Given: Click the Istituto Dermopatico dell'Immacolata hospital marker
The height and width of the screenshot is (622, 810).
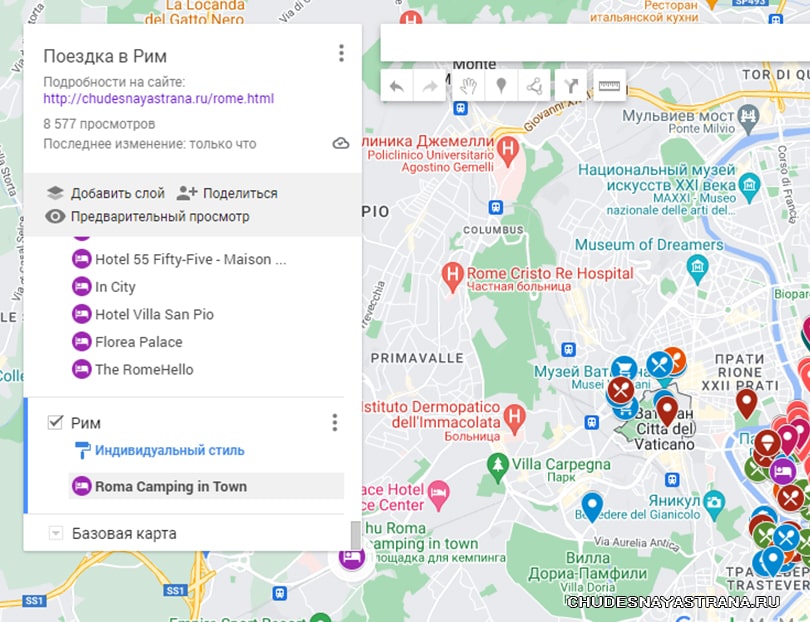Looking at the screenshot, I should [514, 419].
